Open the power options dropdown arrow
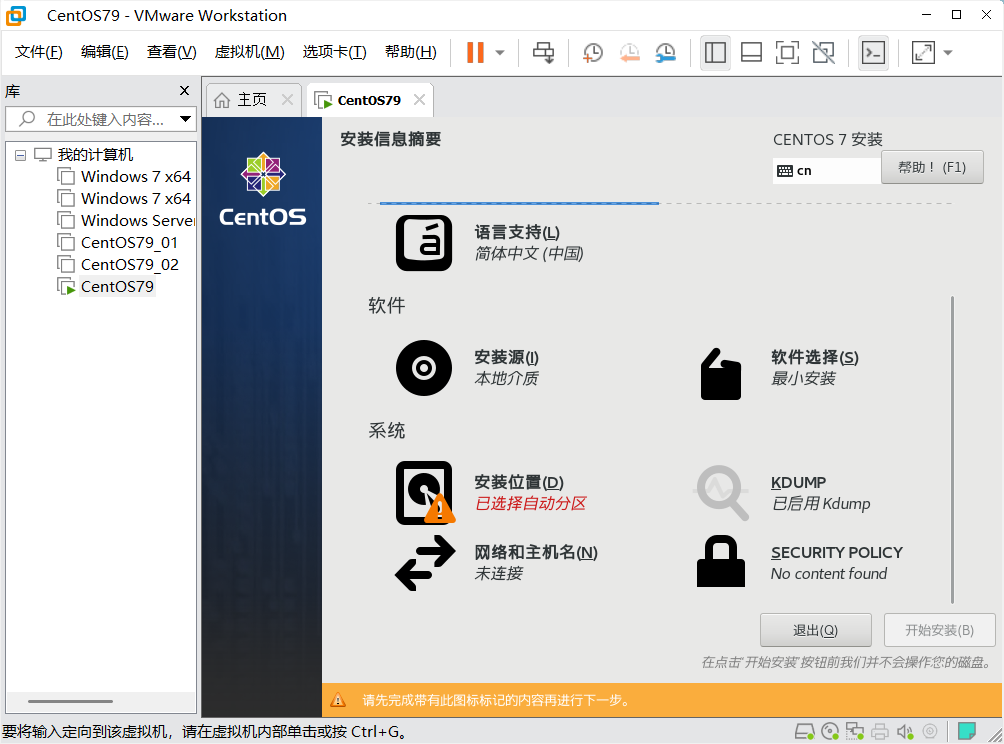 pyautogui.click(x=500, y=53)
